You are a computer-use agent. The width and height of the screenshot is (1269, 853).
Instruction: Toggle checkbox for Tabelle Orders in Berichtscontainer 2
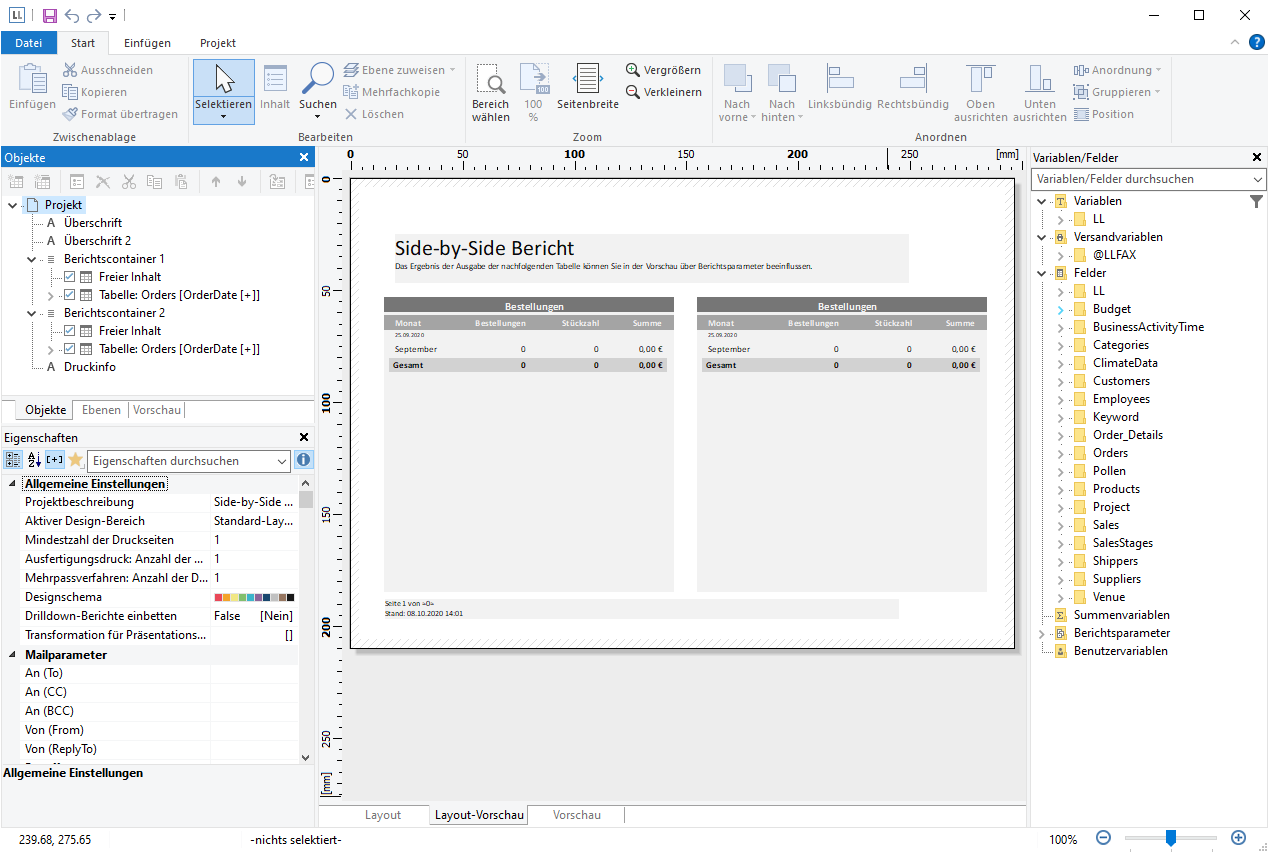point(70,349)
